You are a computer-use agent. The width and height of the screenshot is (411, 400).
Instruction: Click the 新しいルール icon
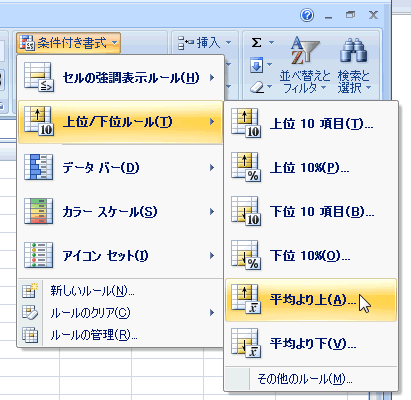coord(30,291)
